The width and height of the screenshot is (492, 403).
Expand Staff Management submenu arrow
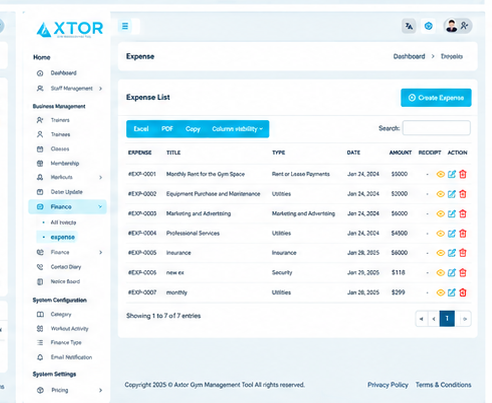100,88
